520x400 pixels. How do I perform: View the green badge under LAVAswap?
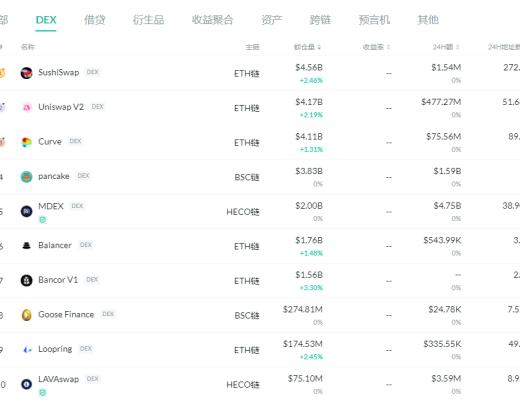click(43, 392)
